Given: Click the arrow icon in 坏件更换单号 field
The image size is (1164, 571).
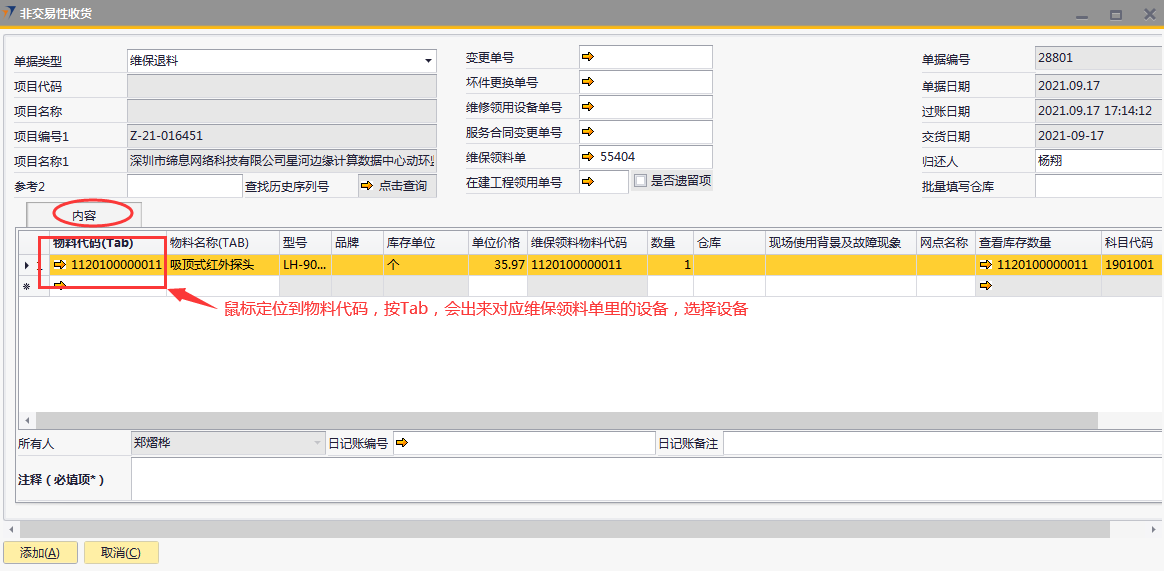Looking at the screenshot, I should [588, 82].
